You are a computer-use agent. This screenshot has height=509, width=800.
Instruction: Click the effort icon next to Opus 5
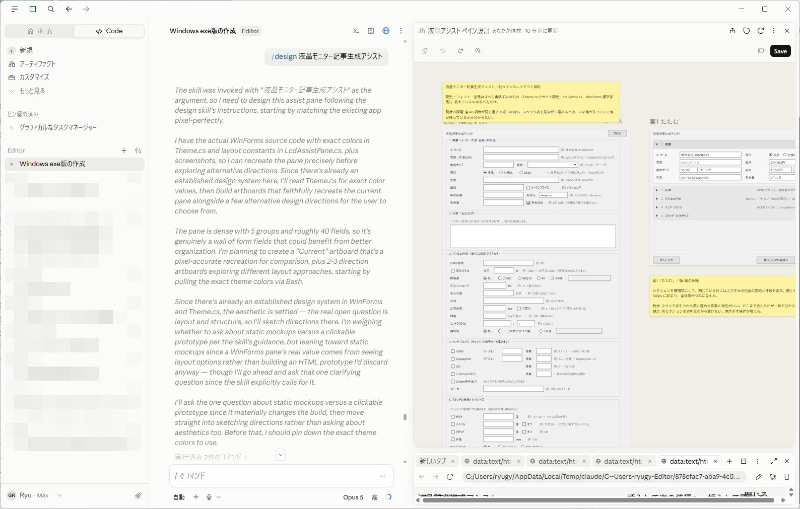click(x=374, y=497)
